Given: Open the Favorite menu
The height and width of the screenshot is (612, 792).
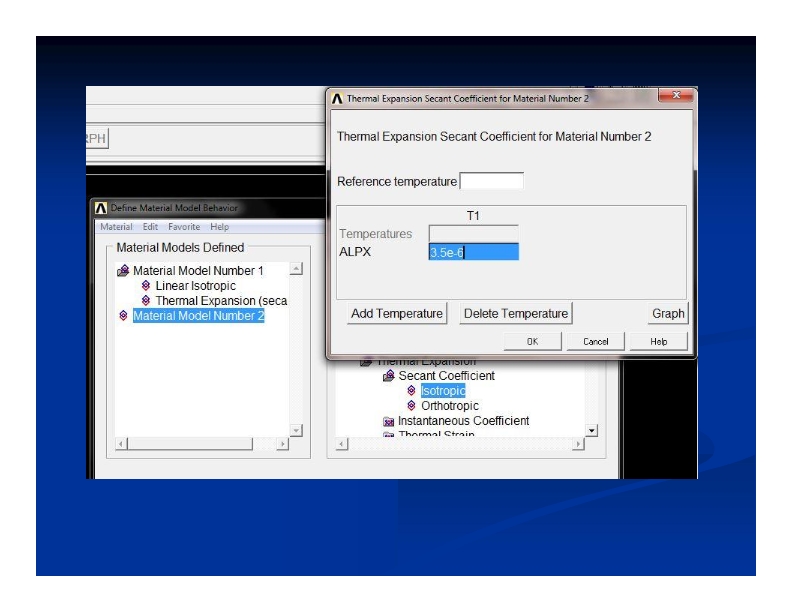Looking at the screenshot, I should 184,227.
